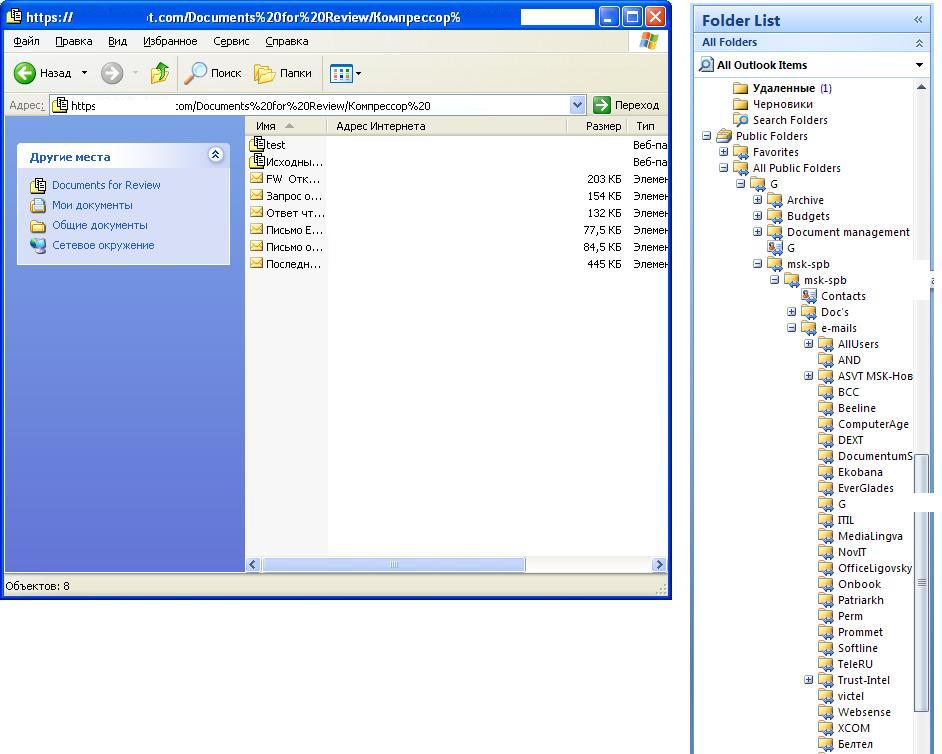Open the Мои документы link
The width and height of the screenshot is (942, 754).
pos(92,205)
